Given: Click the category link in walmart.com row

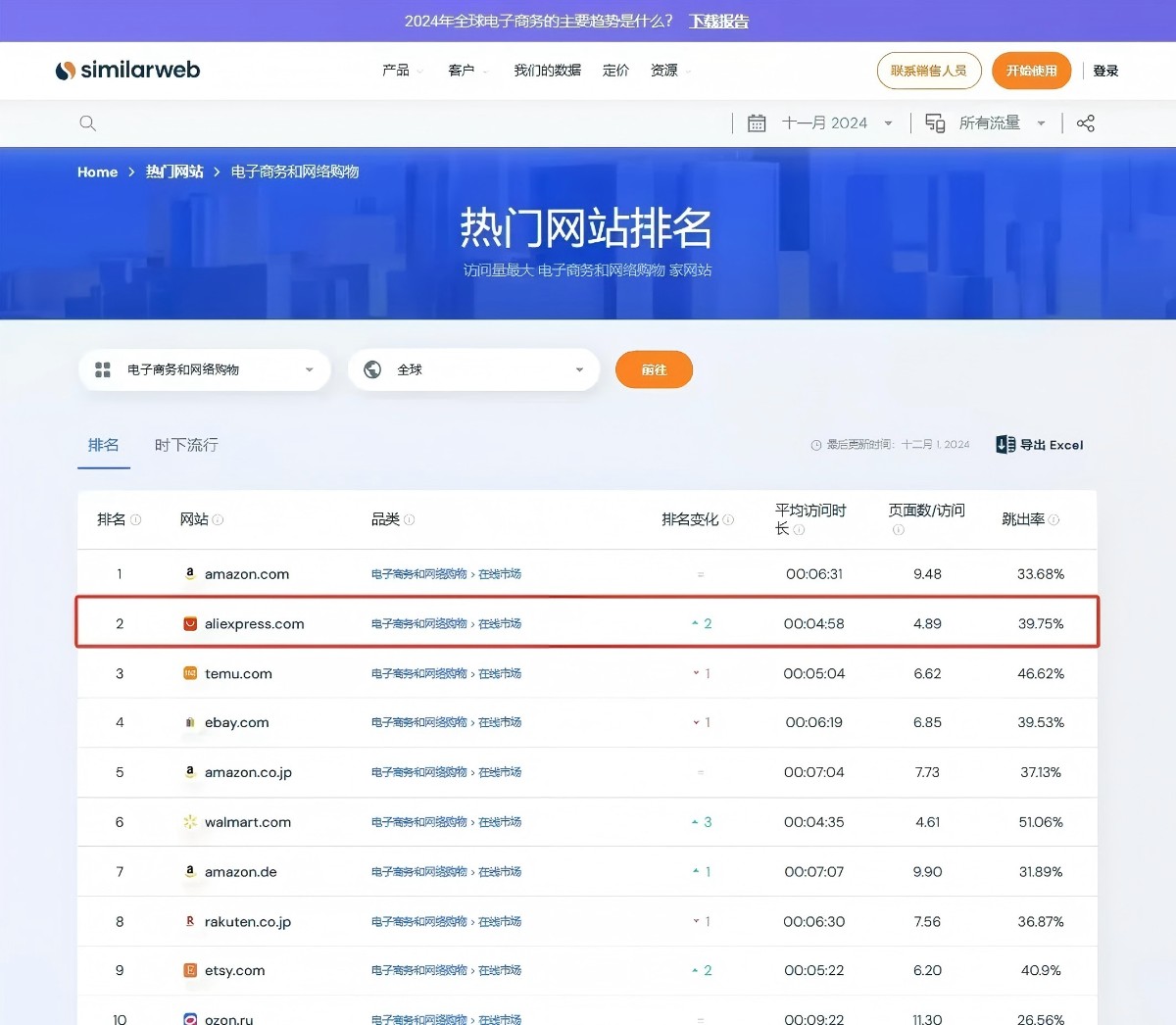Looking at the screenshot, I should [x=446, y=822].
